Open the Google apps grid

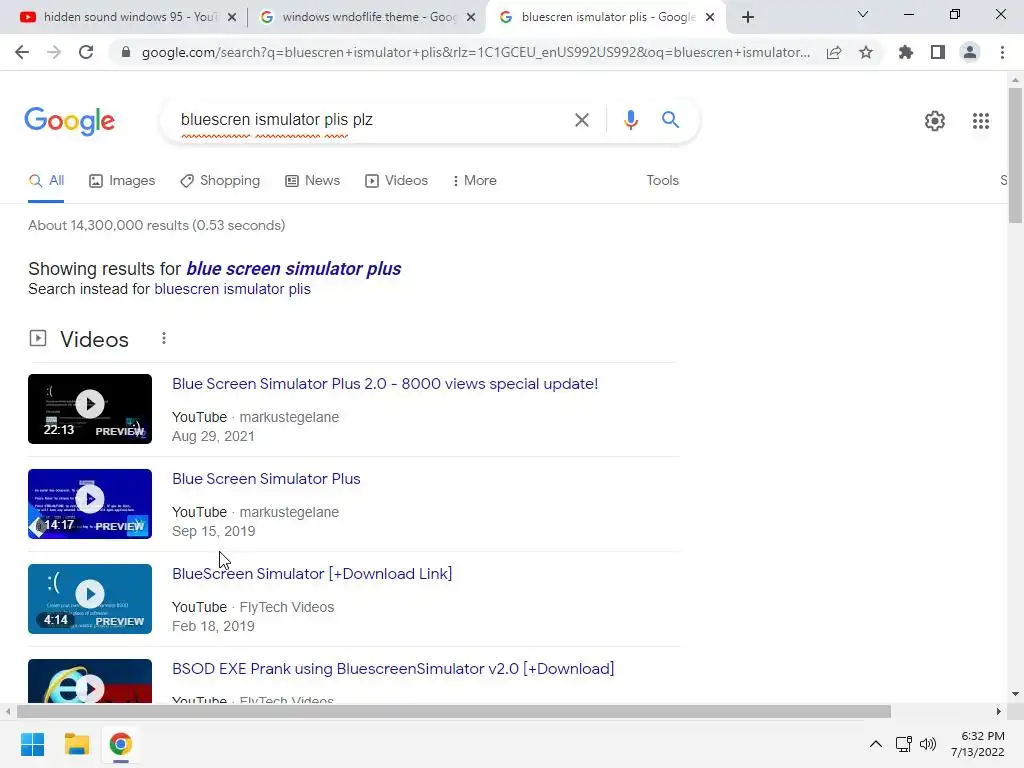[x=980, y=121]
